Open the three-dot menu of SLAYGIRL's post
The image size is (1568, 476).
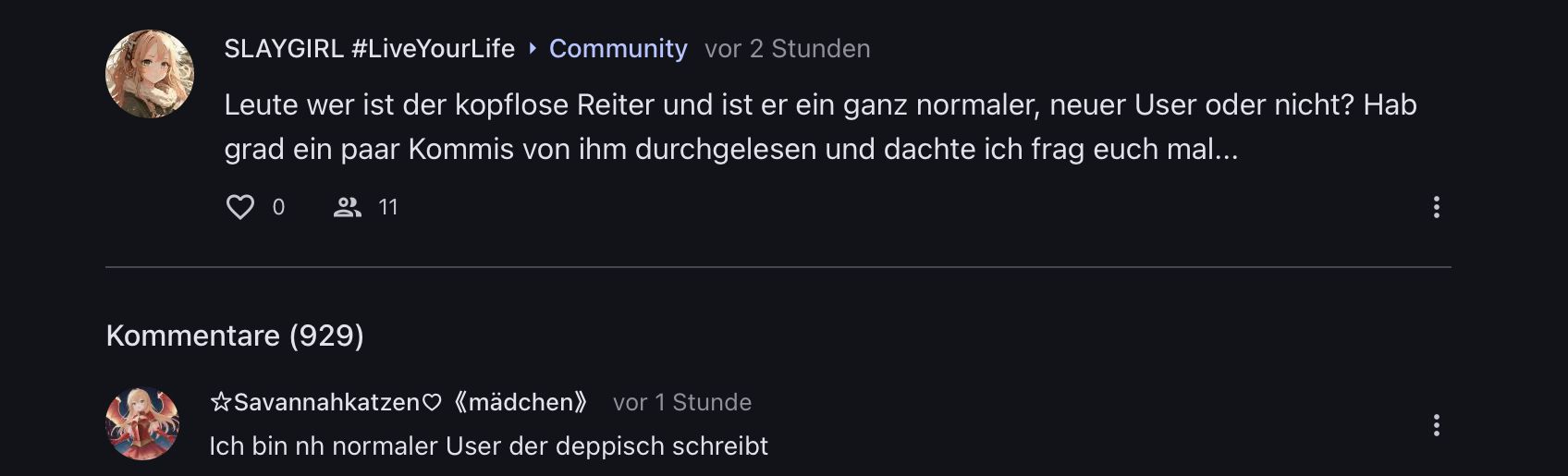click(x=1436, y=207)
